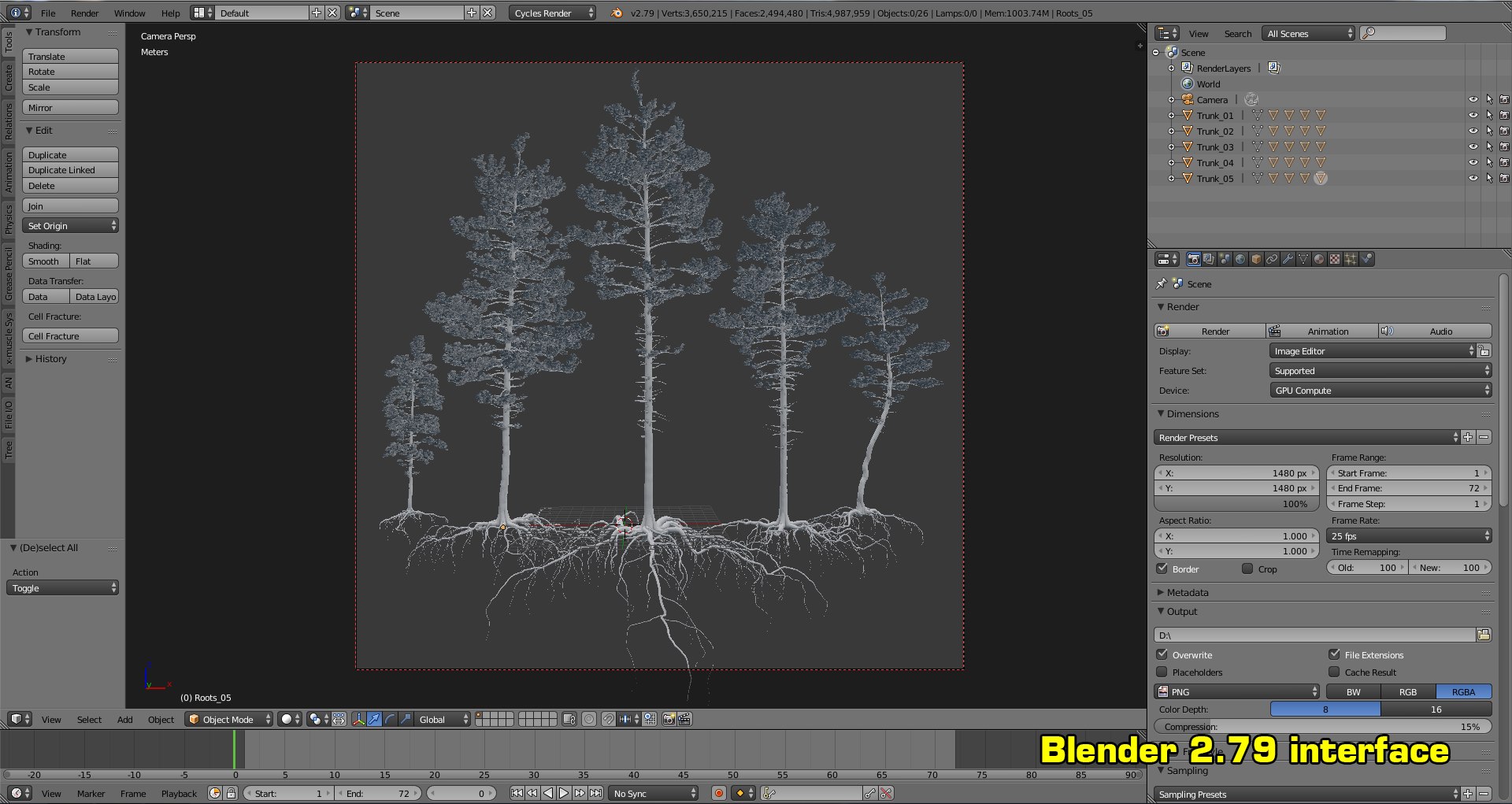Viewport: 1512px width, 804px height.
Task: Open the Frame Rate 25 fps dropdown
Action: [1409, 535]
